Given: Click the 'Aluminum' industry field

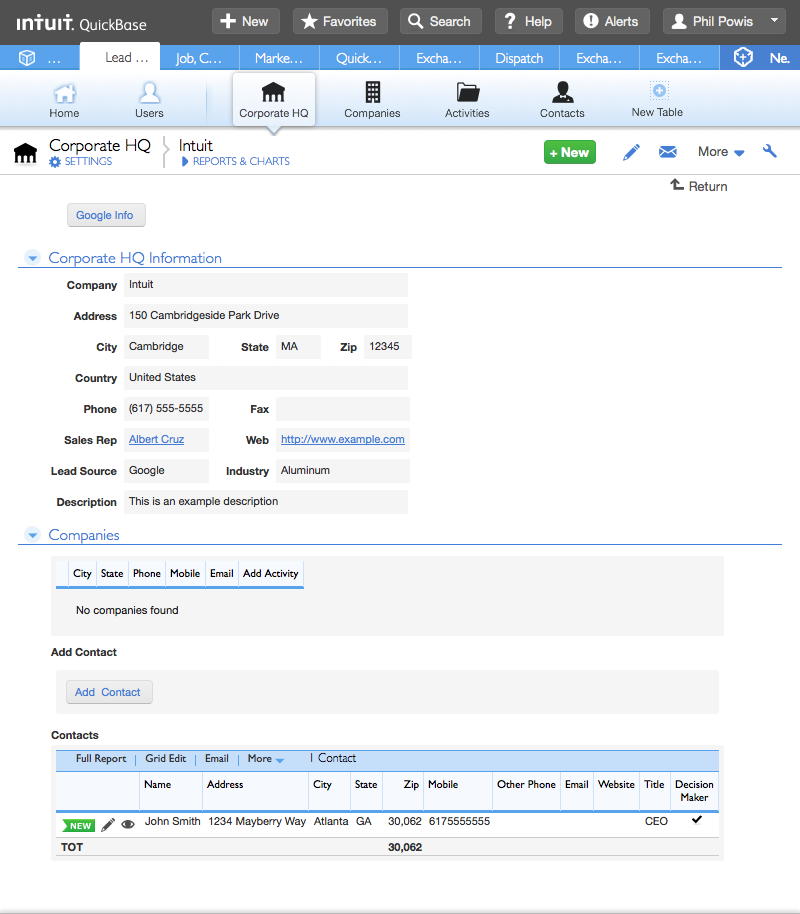Looking at the screenshot, I should click(x=343, y=471).
